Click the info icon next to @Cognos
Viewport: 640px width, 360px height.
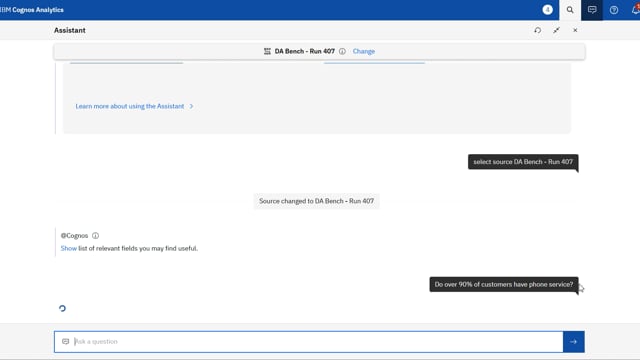point(96,236)
